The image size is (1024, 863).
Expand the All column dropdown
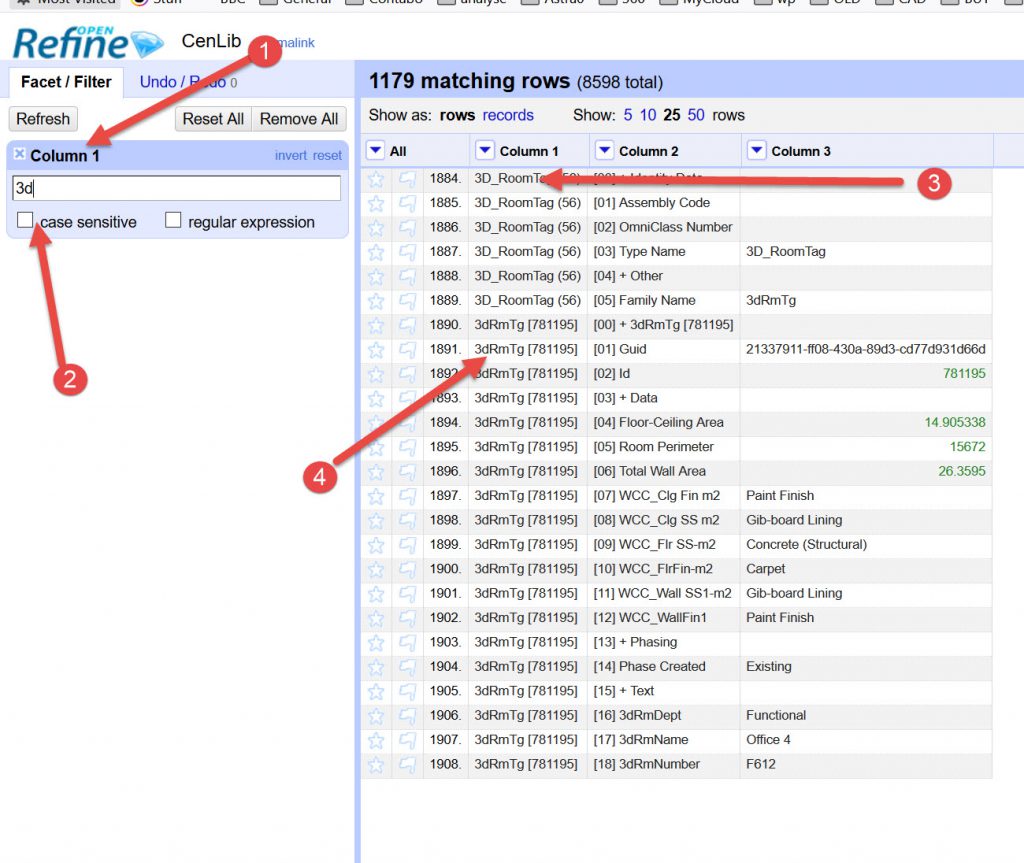click(375, 151)
